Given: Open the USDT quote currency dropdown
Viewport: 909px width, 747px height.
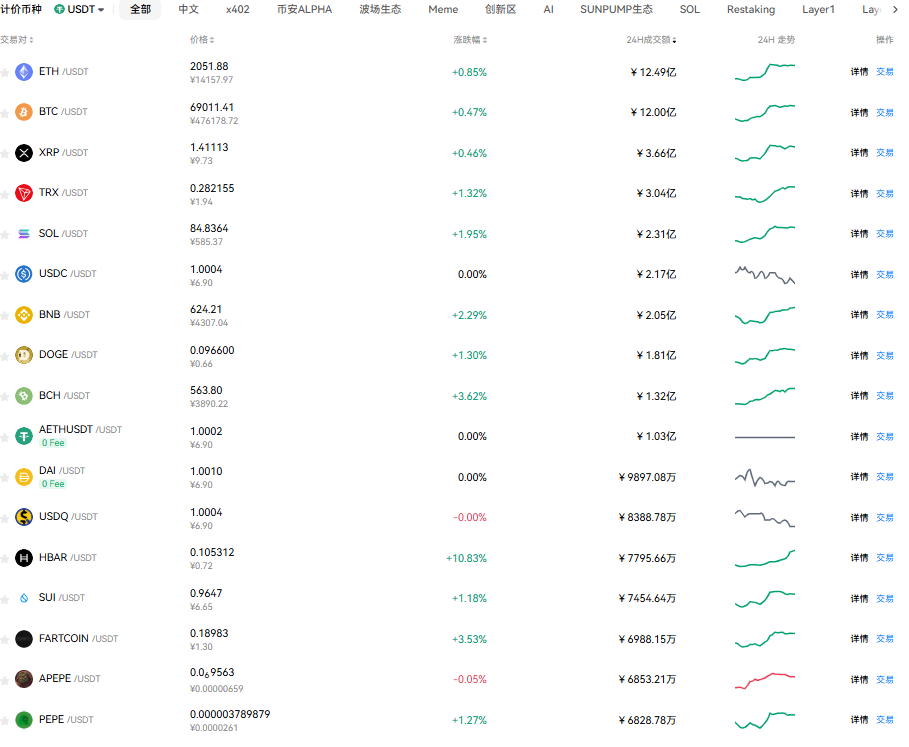Looking at the screenshot, I should [79, 9].
